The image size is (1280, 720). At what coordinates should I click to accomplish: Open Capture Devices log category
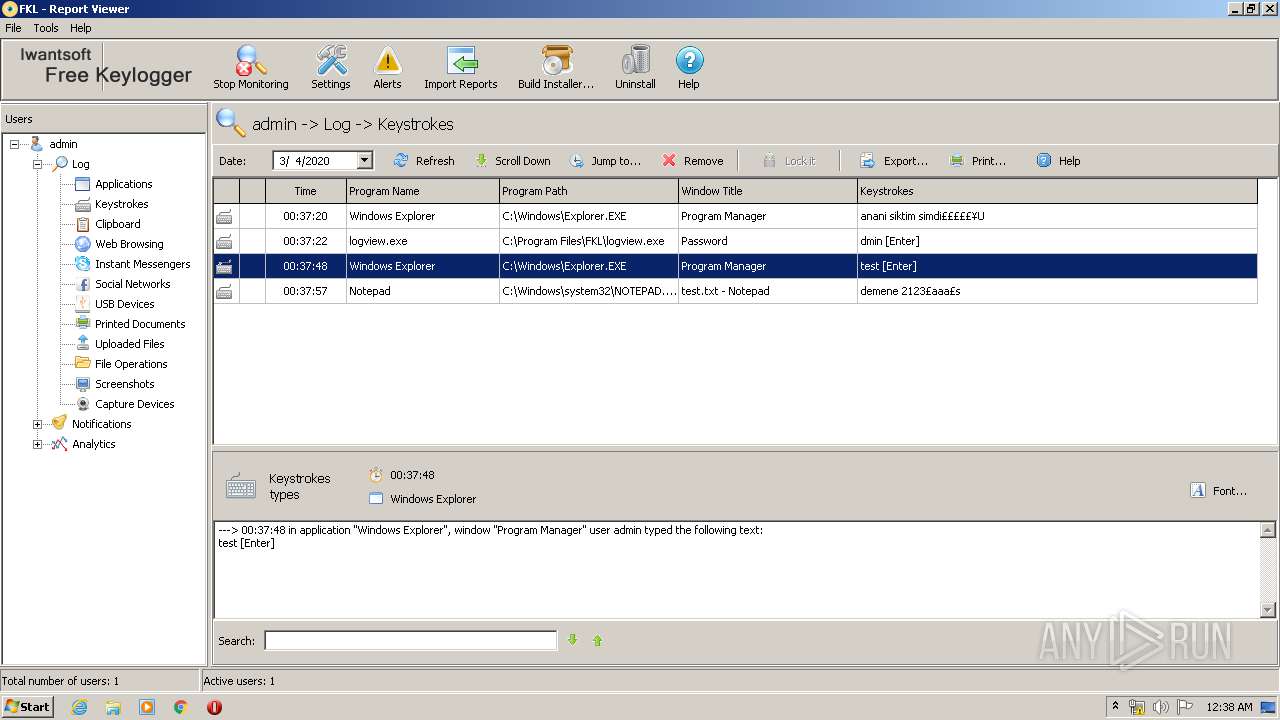(x=134, y=404)
